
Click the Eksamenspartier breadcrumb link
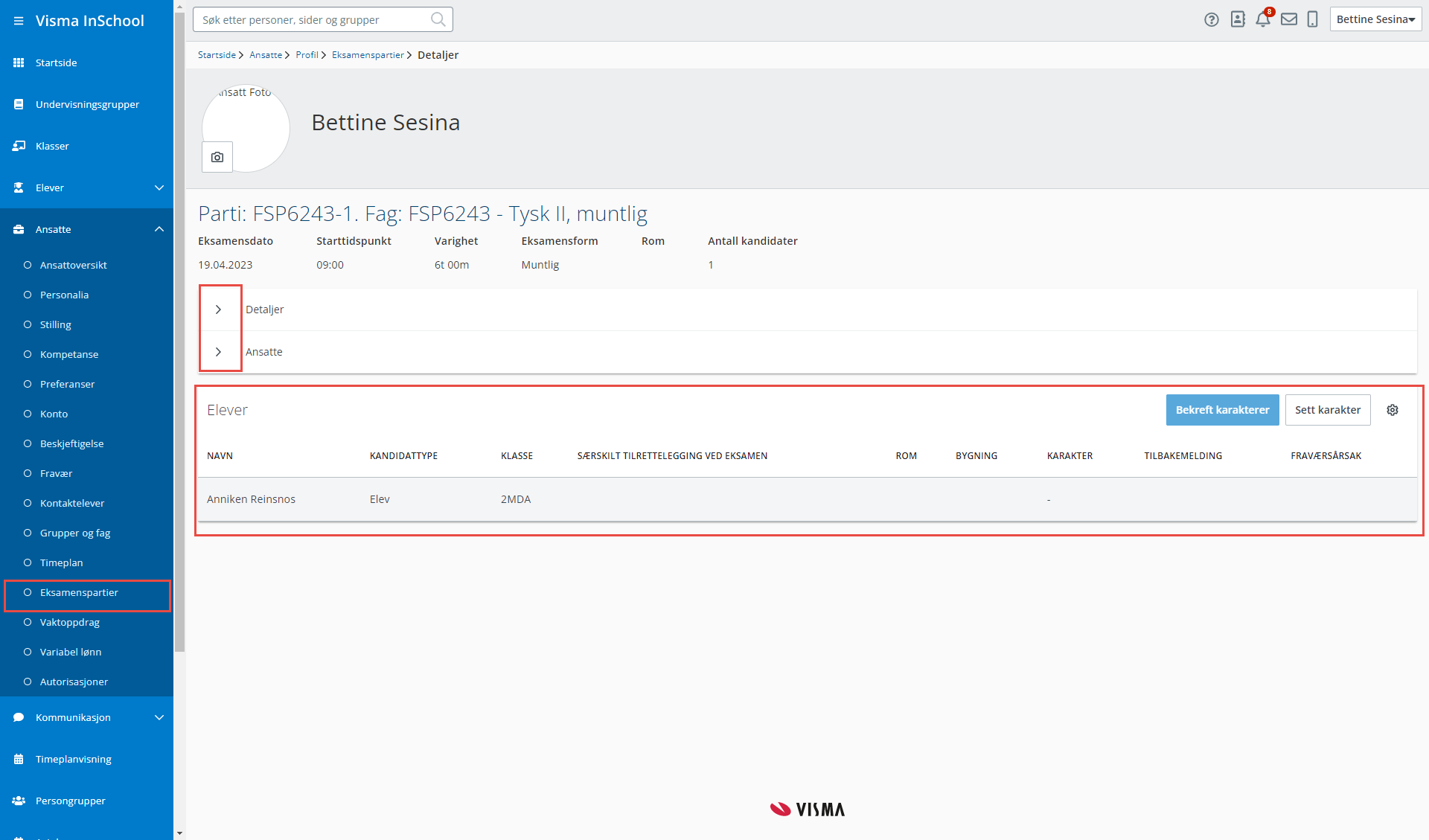pos(368,55)
